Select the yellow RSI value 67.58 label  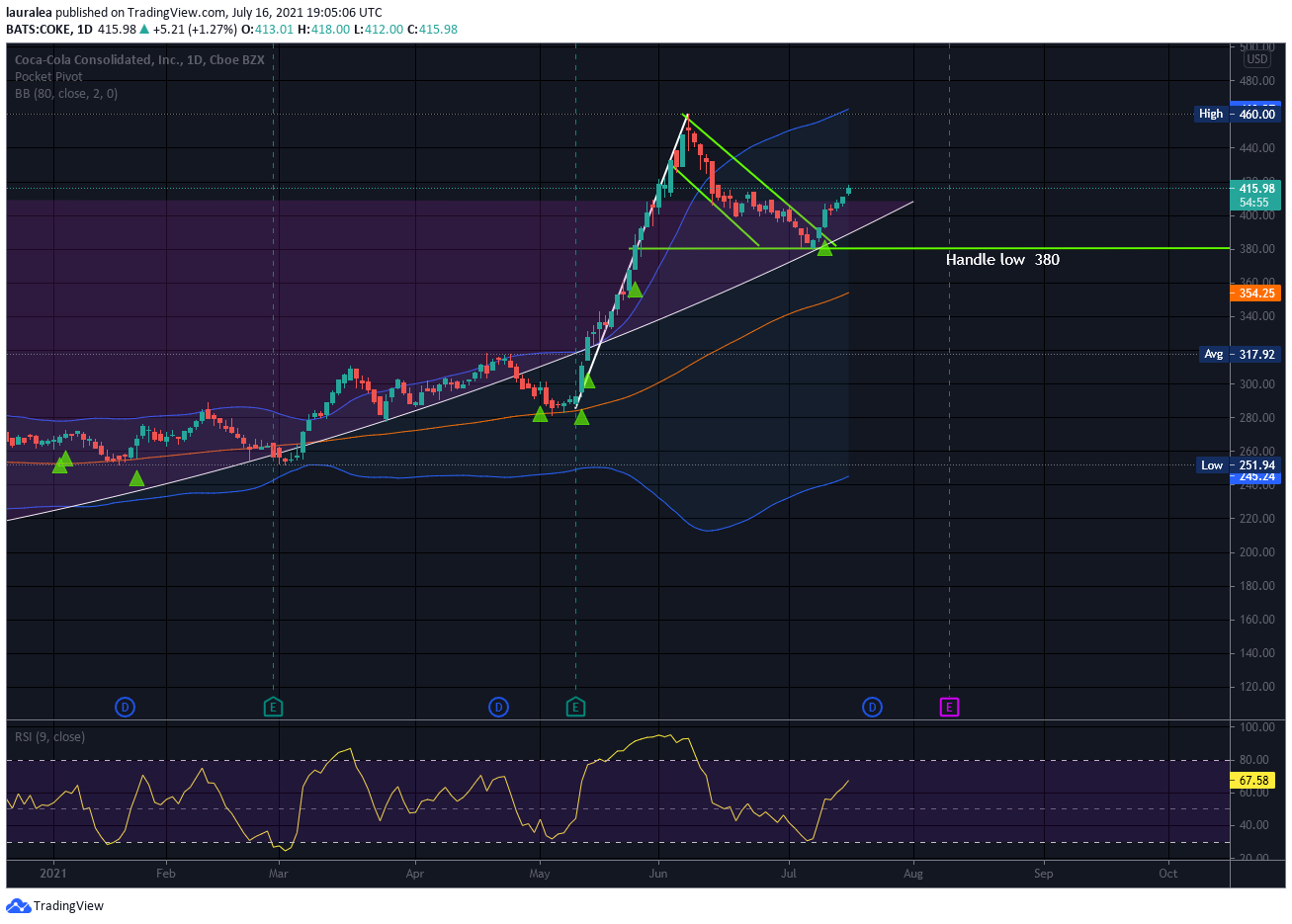(1255, 781)
